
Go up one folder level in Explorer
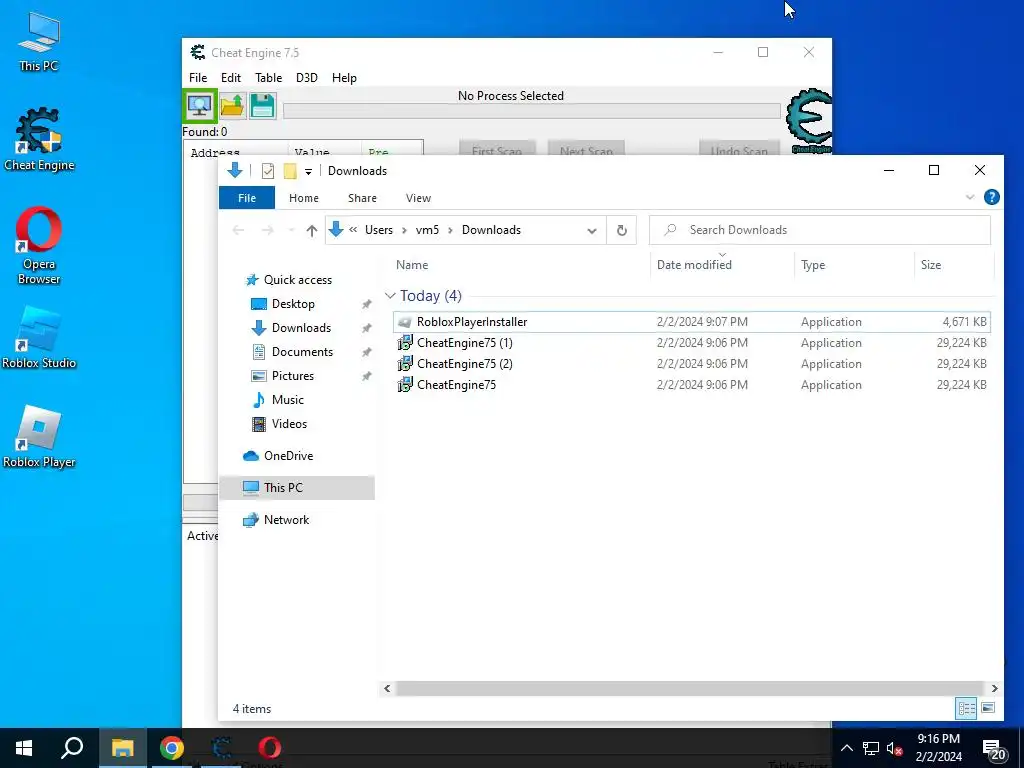pos(312,230)
